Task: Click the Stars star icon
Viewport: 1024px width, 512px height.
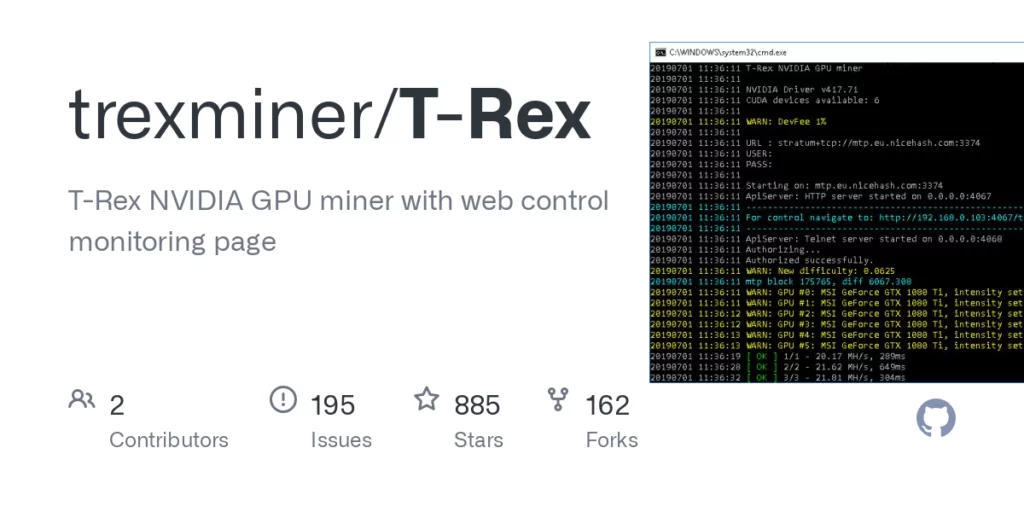Action: (x=427, y=399)
